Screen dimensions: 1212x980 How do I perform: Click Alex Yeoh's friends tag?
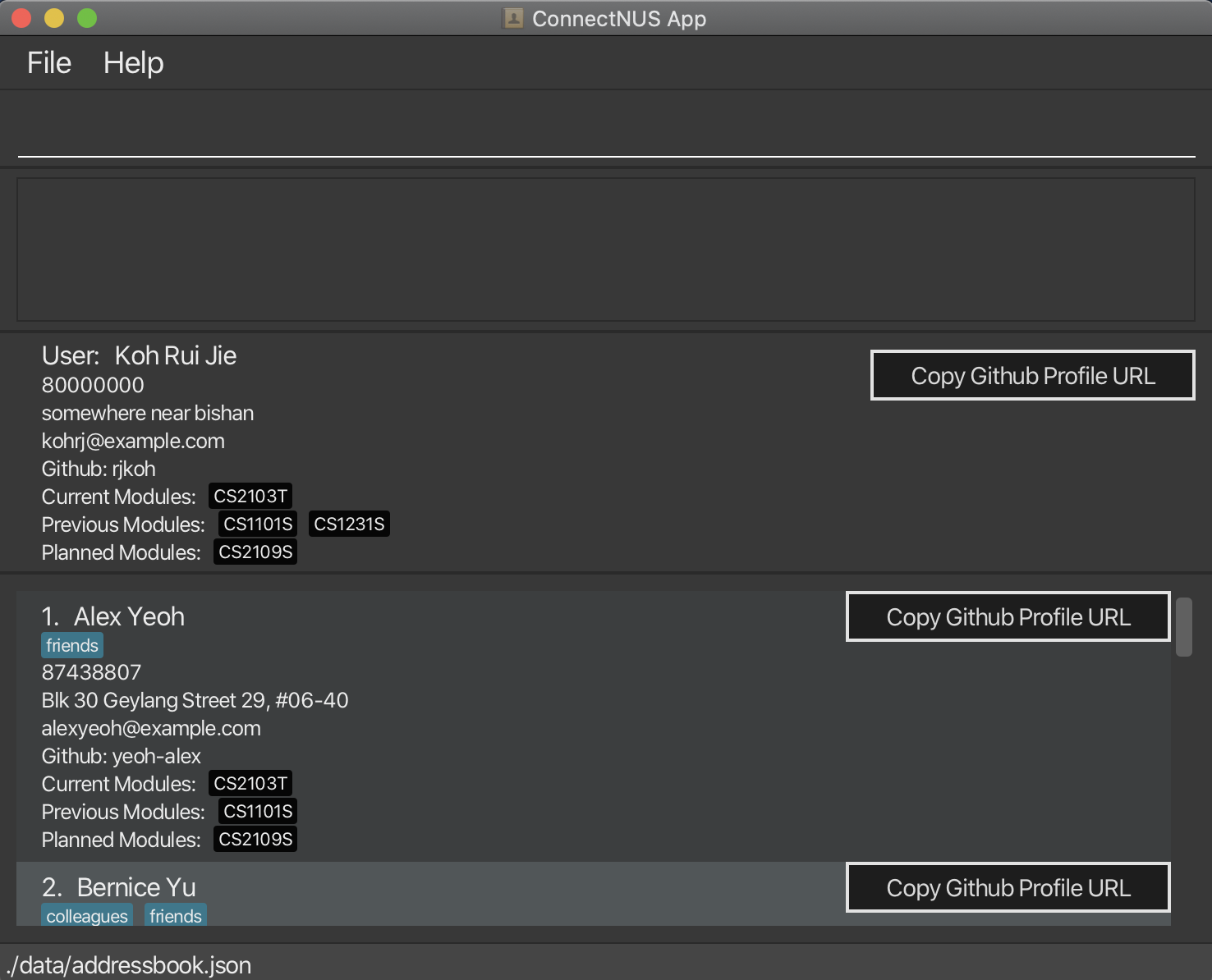click(x=72, y=646)
